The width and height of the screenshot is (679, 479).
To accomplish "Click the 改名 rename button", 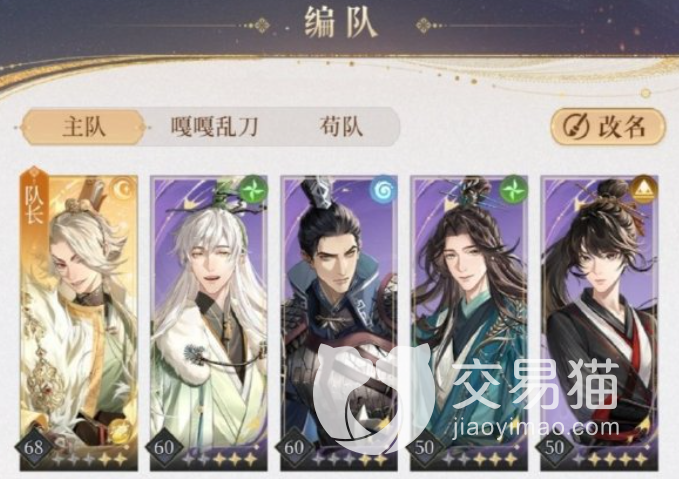I will 608,127.
